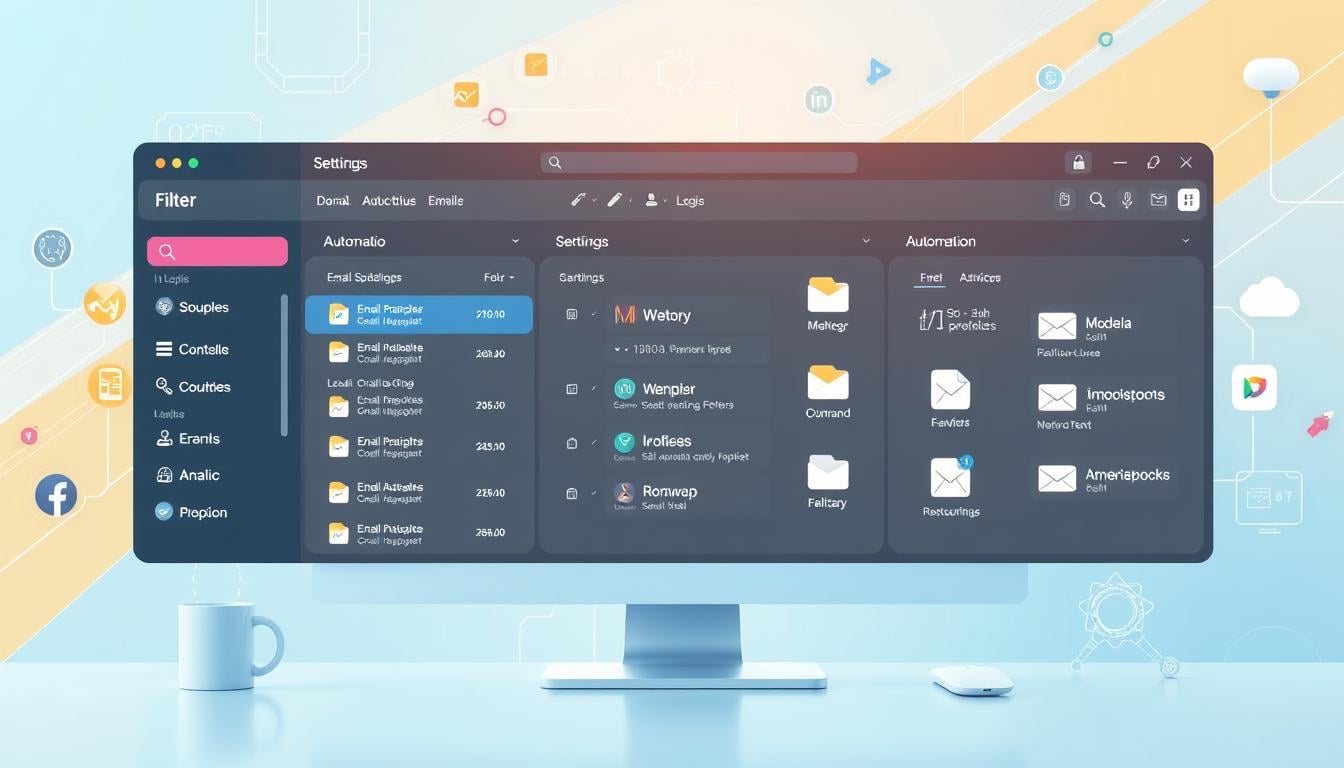Click the person account icon in toolbar
This screenshot has width=1344, height=768.
[651, 200]
